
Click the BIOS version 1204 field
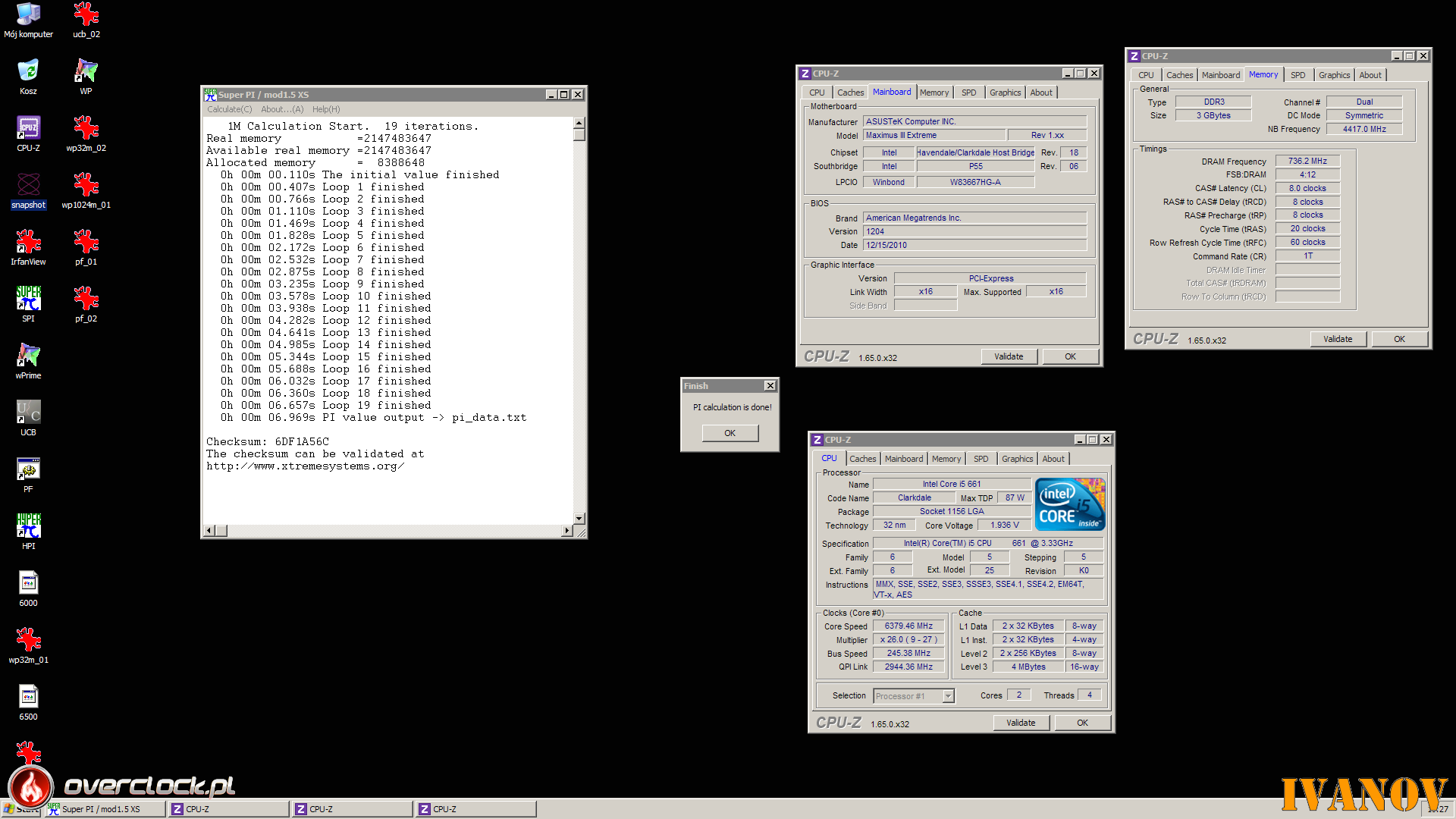974,231
